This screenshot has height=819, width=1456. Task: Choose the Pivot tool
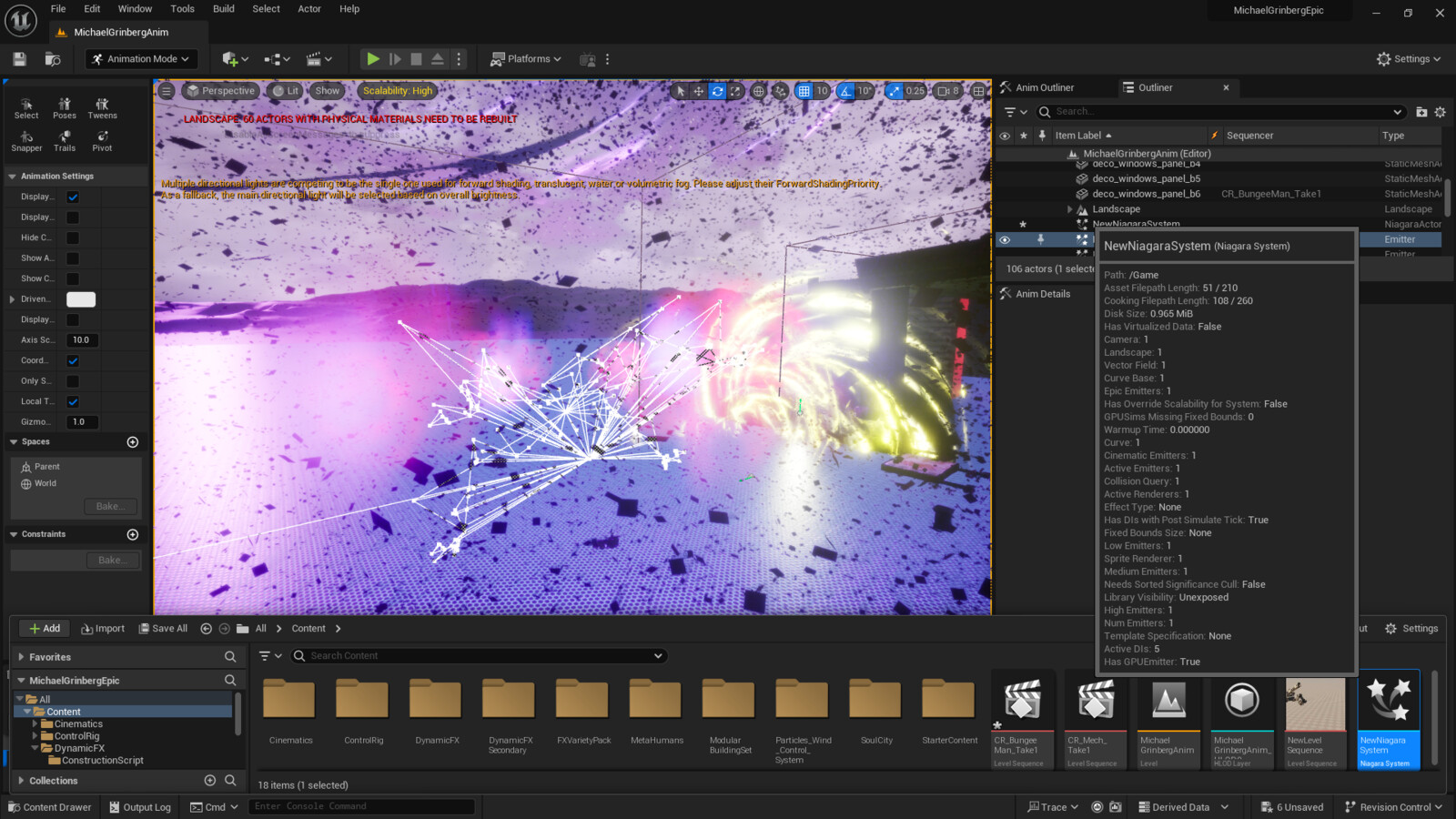click(x=102, y=141)
